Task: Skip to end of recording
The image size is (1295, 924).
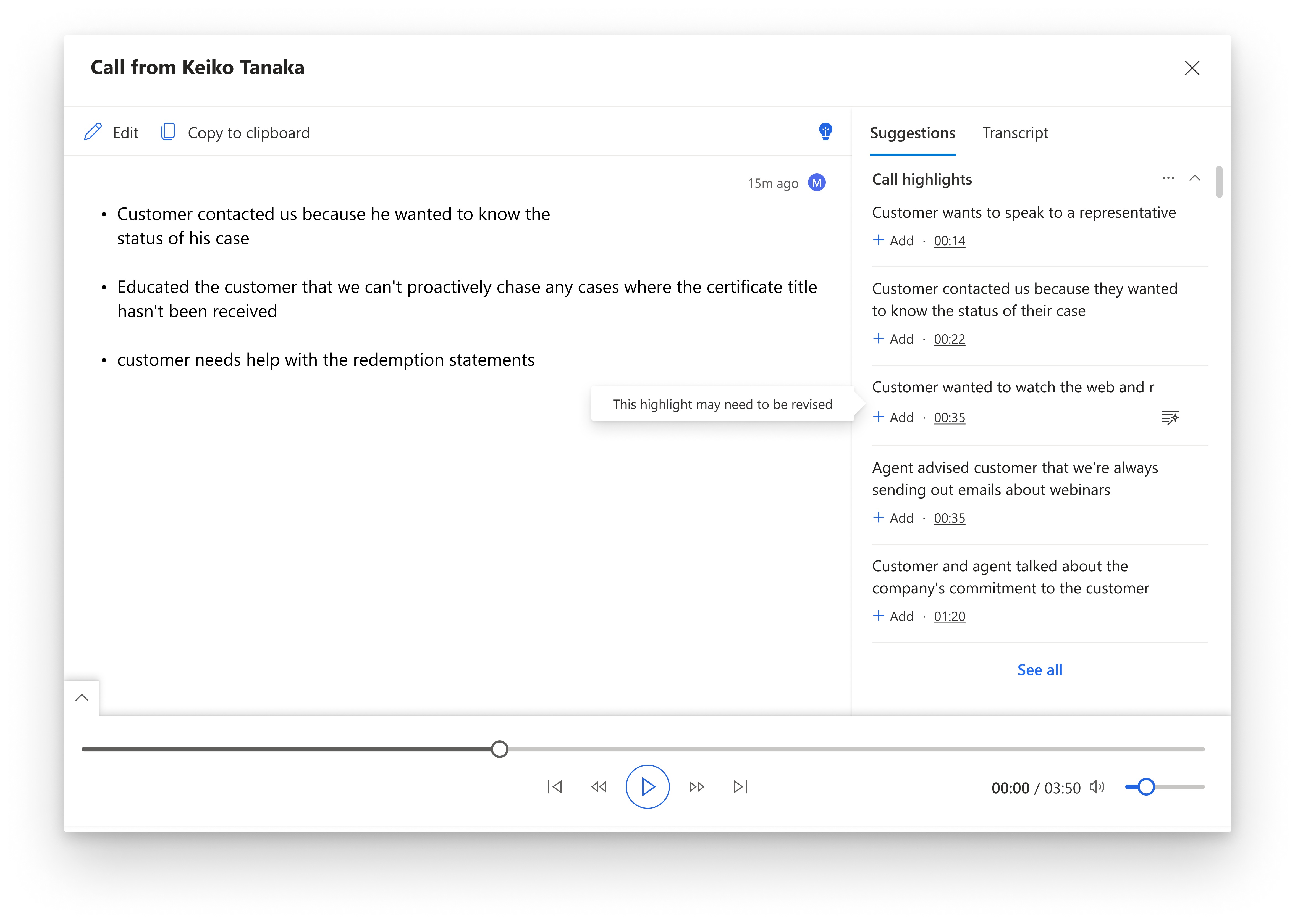Action: 741,787
